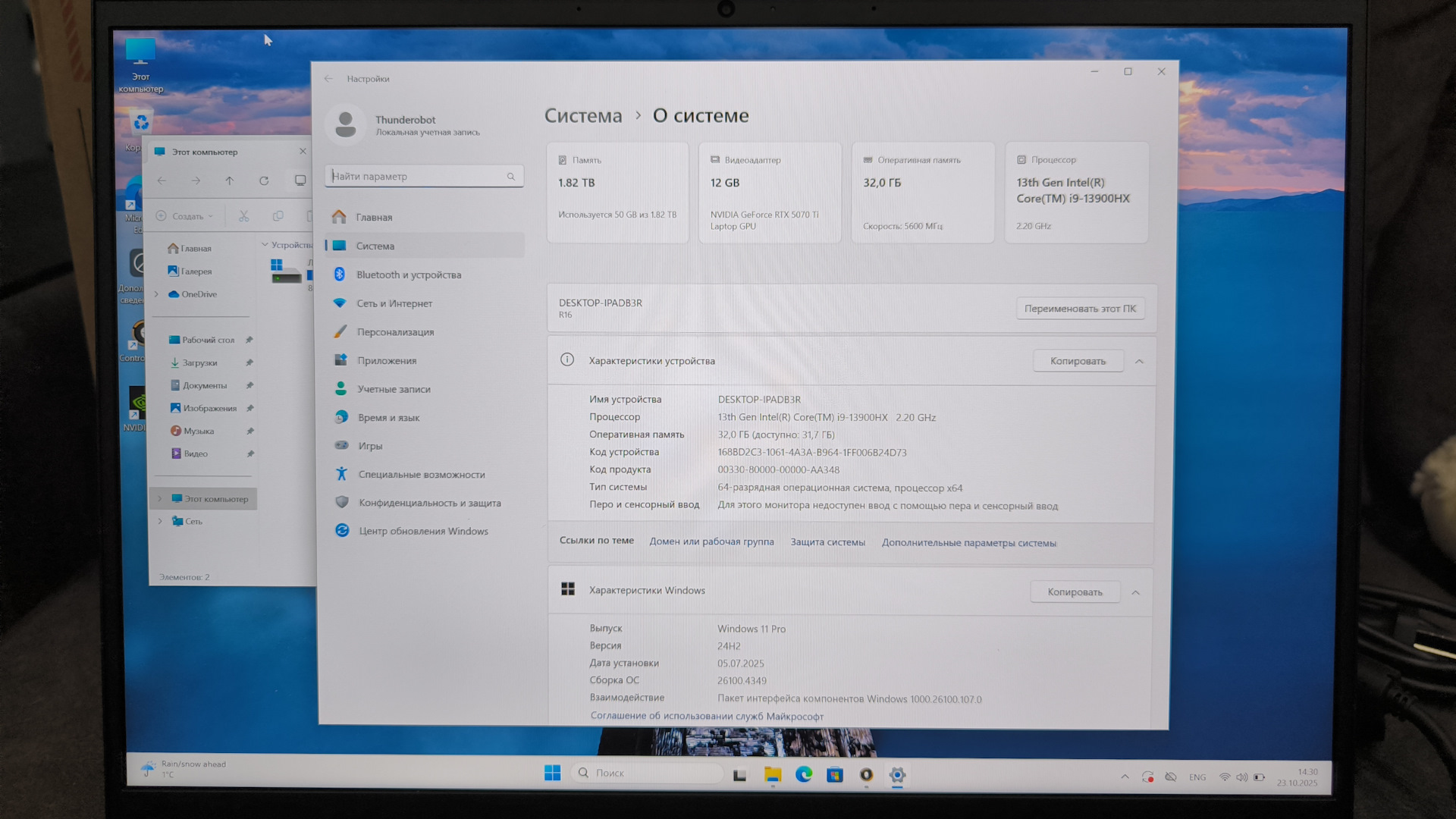The height and width of the screenshot is (819, 1456).
Task: Show hidden tray icons chevron
Action: 1125,777
